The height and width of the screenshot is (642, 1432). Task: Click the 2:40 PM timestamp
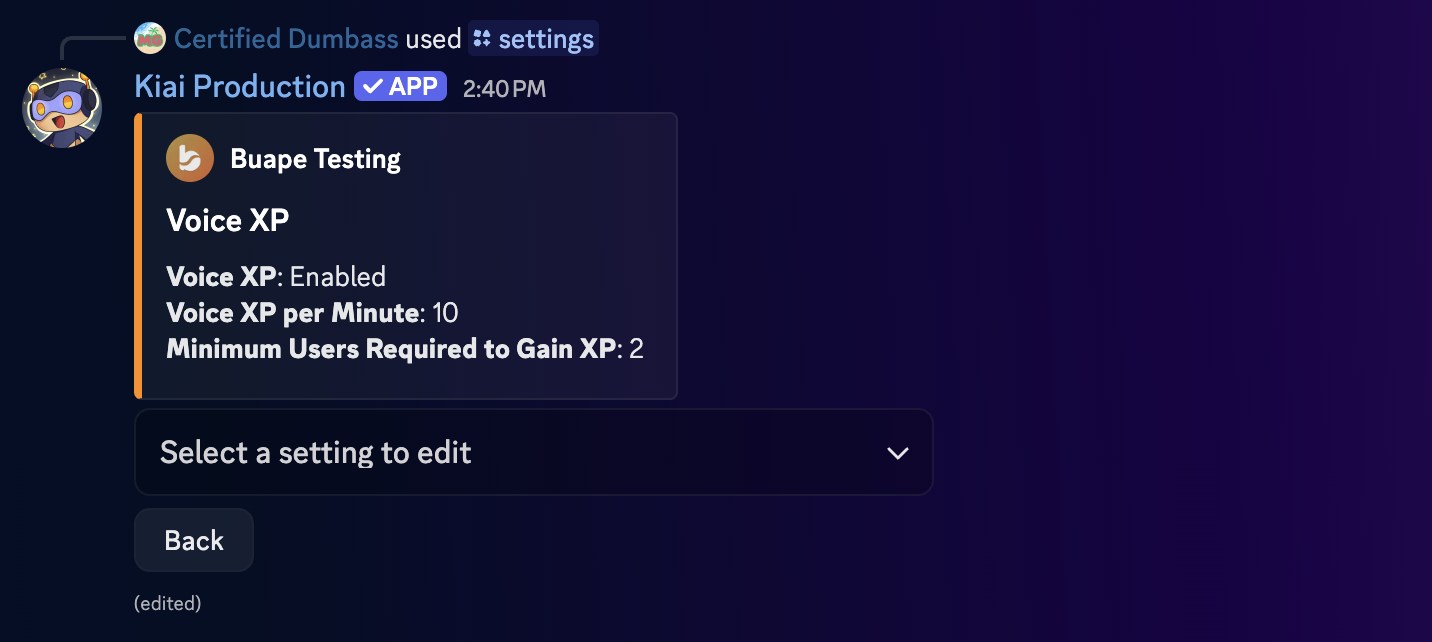[504, 89]
